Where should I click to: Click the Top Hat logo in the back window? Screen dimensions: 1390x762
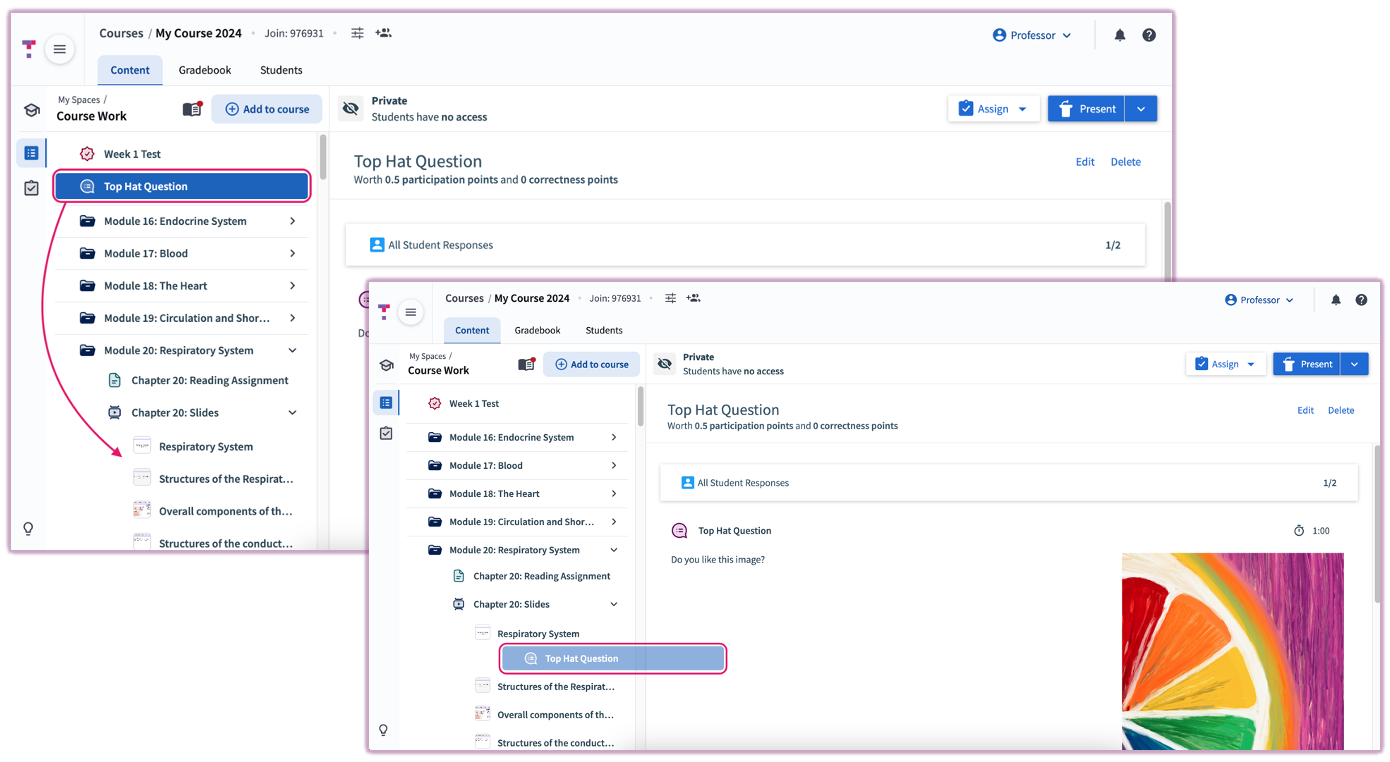tap(29, 49)
